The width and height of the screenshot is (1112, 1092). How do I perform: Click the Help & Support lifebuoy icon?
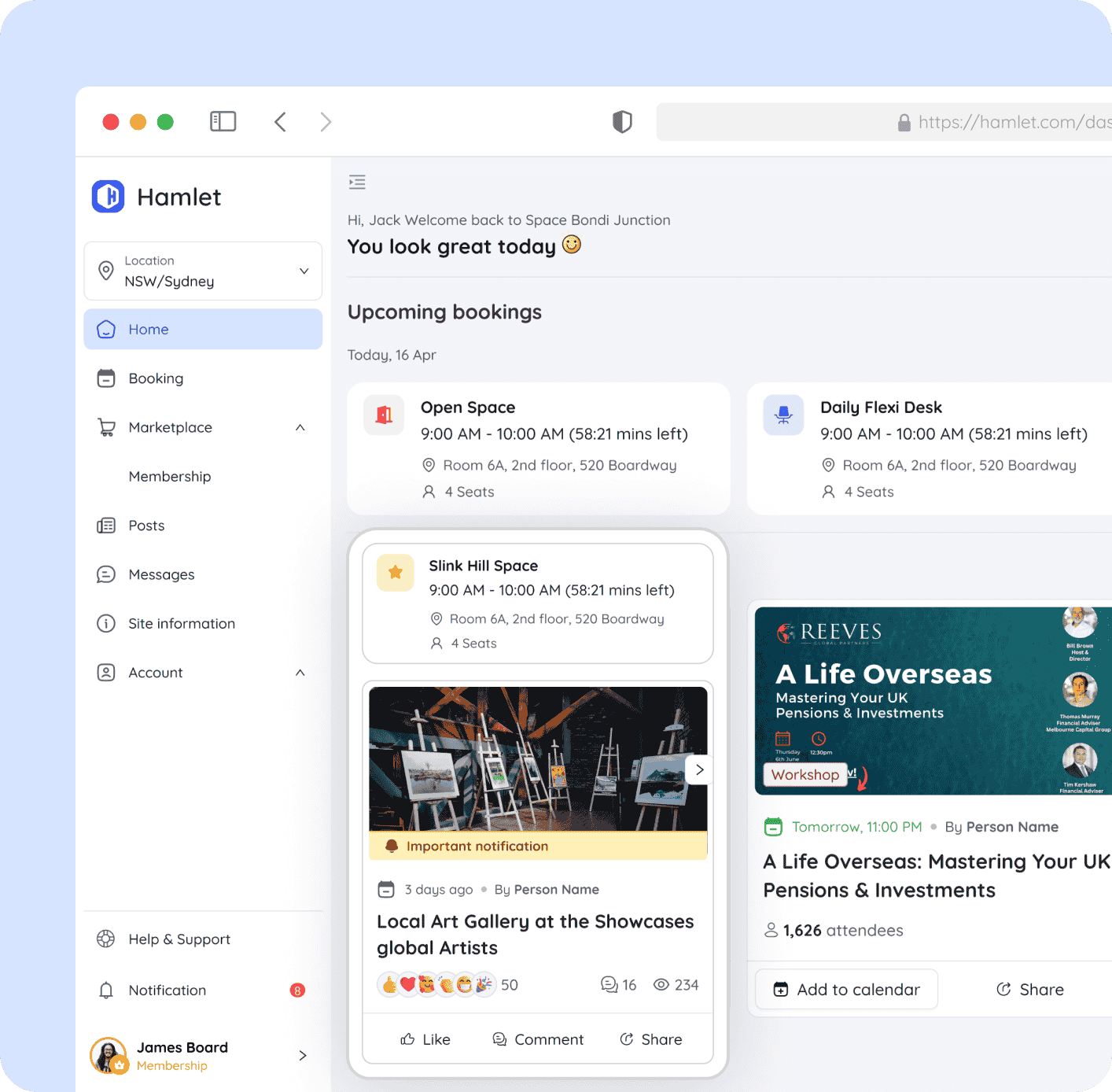[106, 939]
